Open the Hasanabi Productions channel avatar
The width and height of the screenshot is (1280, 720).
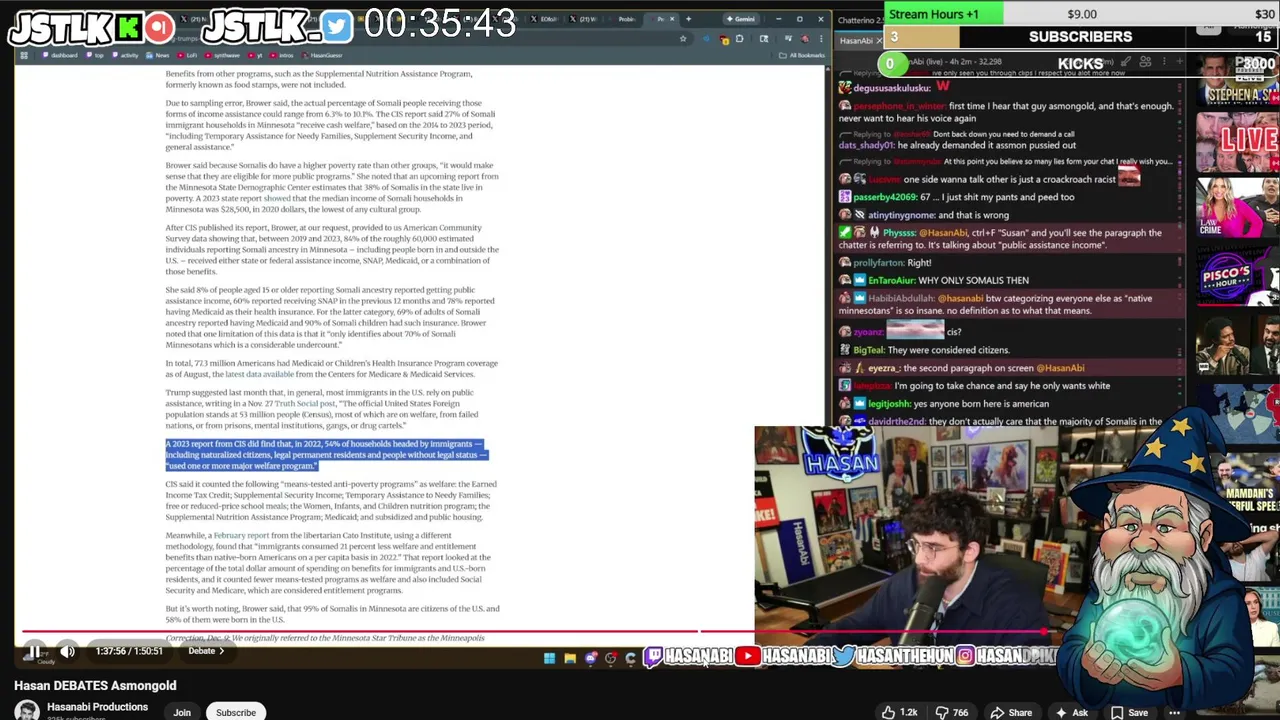27,710
